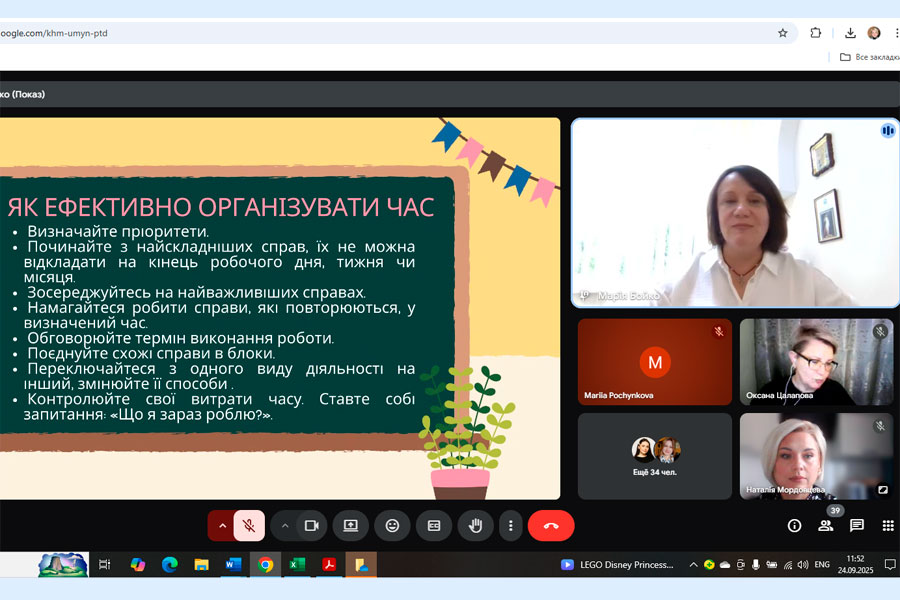The image size is (900, 600).
Task: Launch Copilot from the taskbar
Action: click(138, 564)
